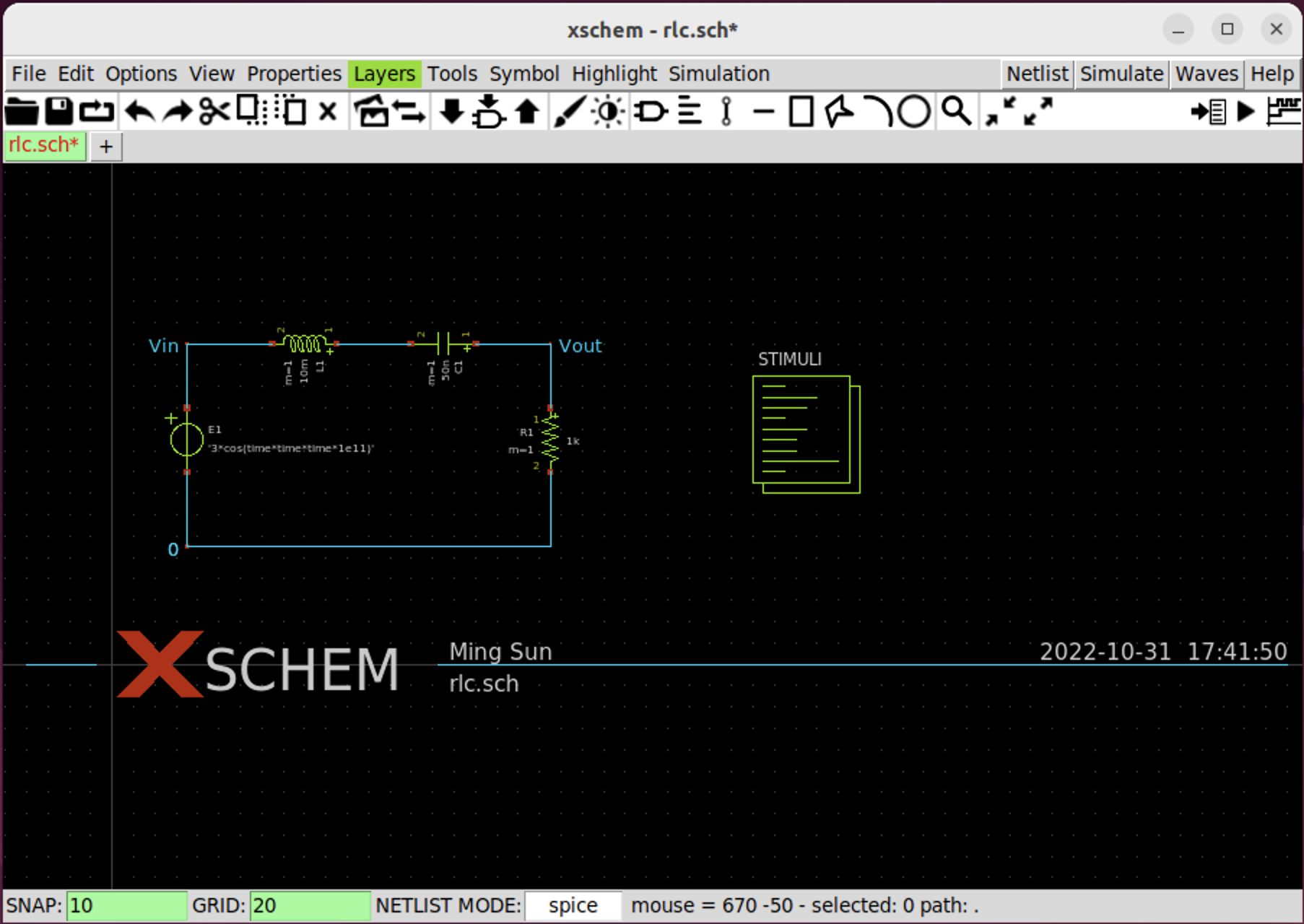Click the reload schematic icon
The width and height of the screenshot is (1304, 924).
pos(96,112)
